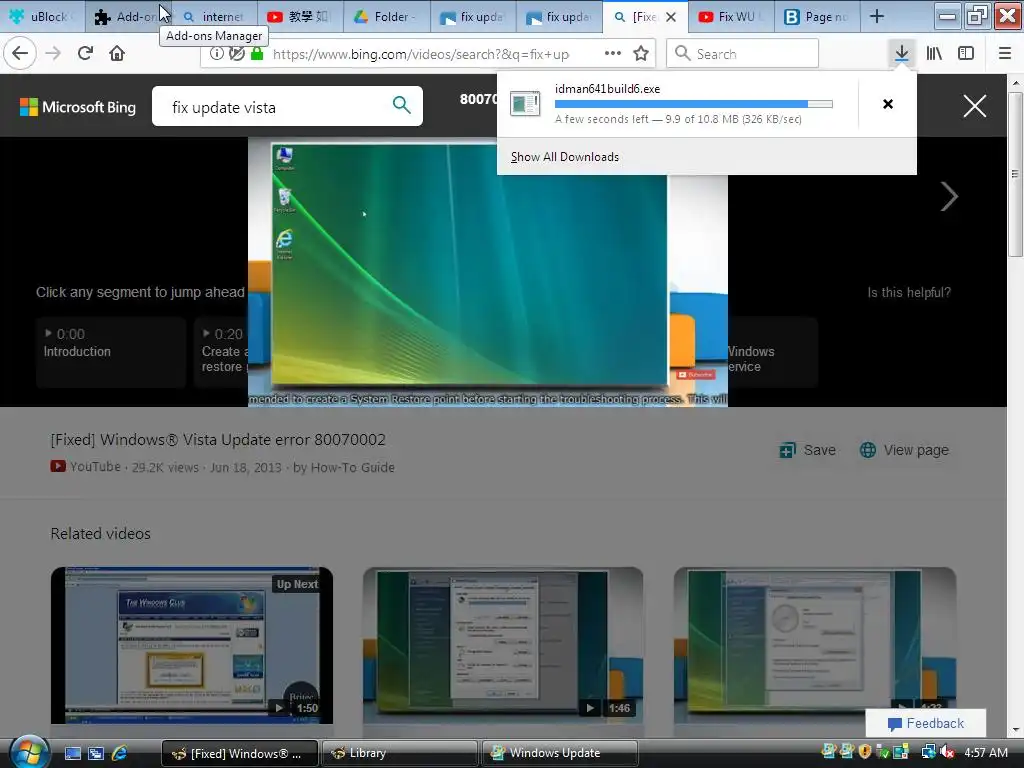Click the 4:57 AM clock

coord(986,752)
